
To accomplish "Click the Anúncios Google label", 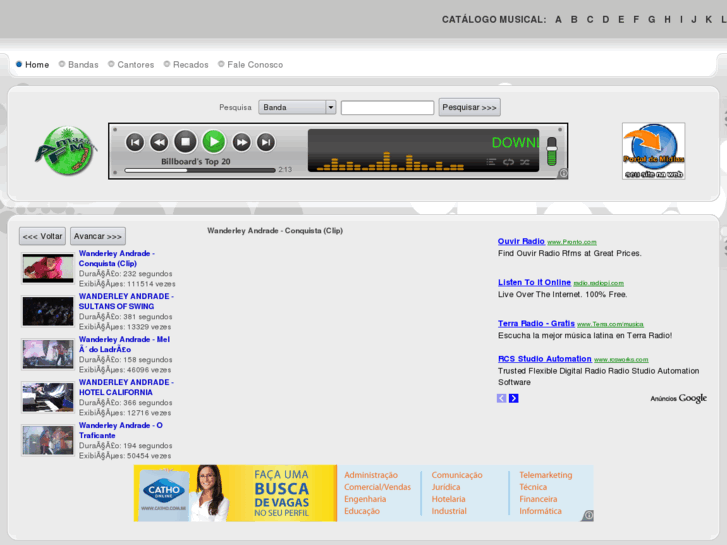I will (678, 398).
